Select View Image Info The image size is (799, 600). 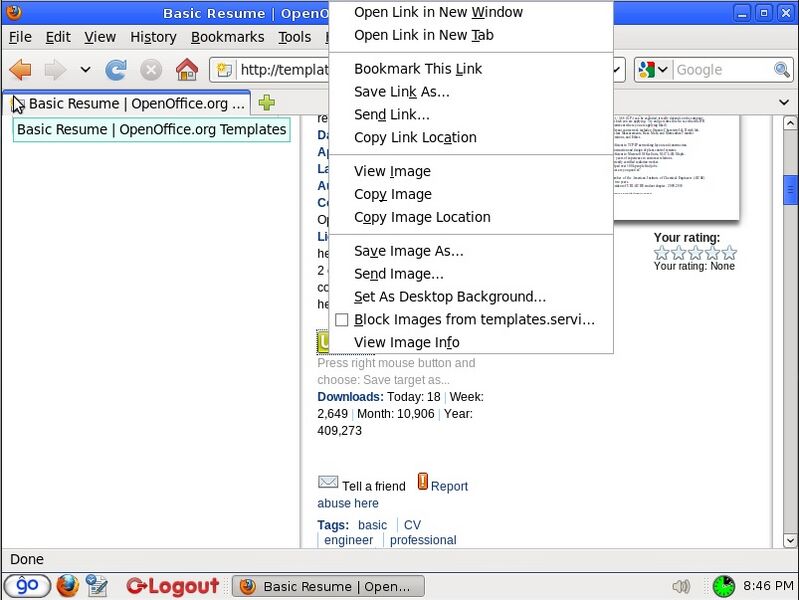pyautogui.click(x=470, y=343)
